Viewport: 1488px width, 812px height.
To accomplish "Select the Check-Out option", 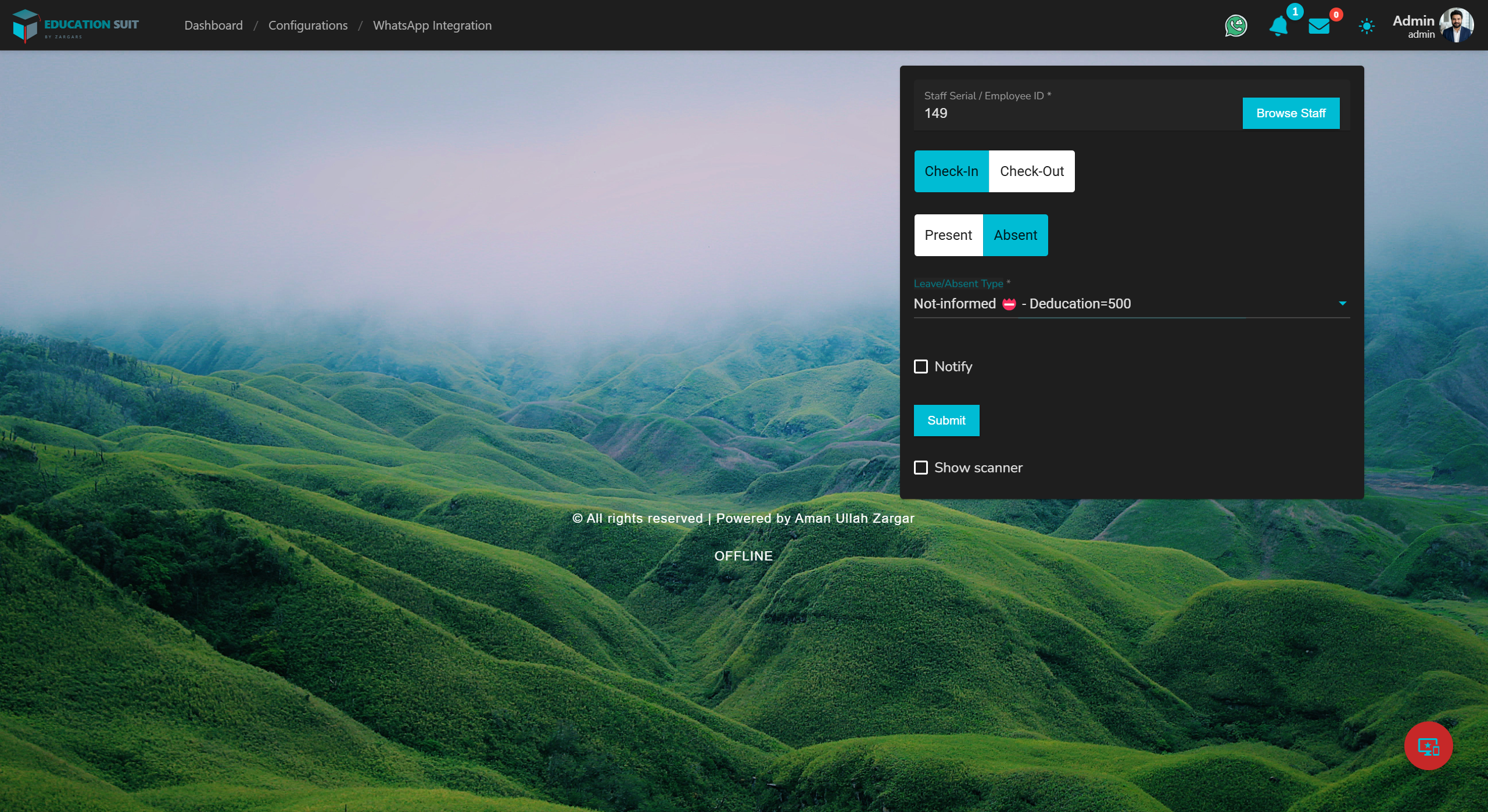I will click(1031, 171).
